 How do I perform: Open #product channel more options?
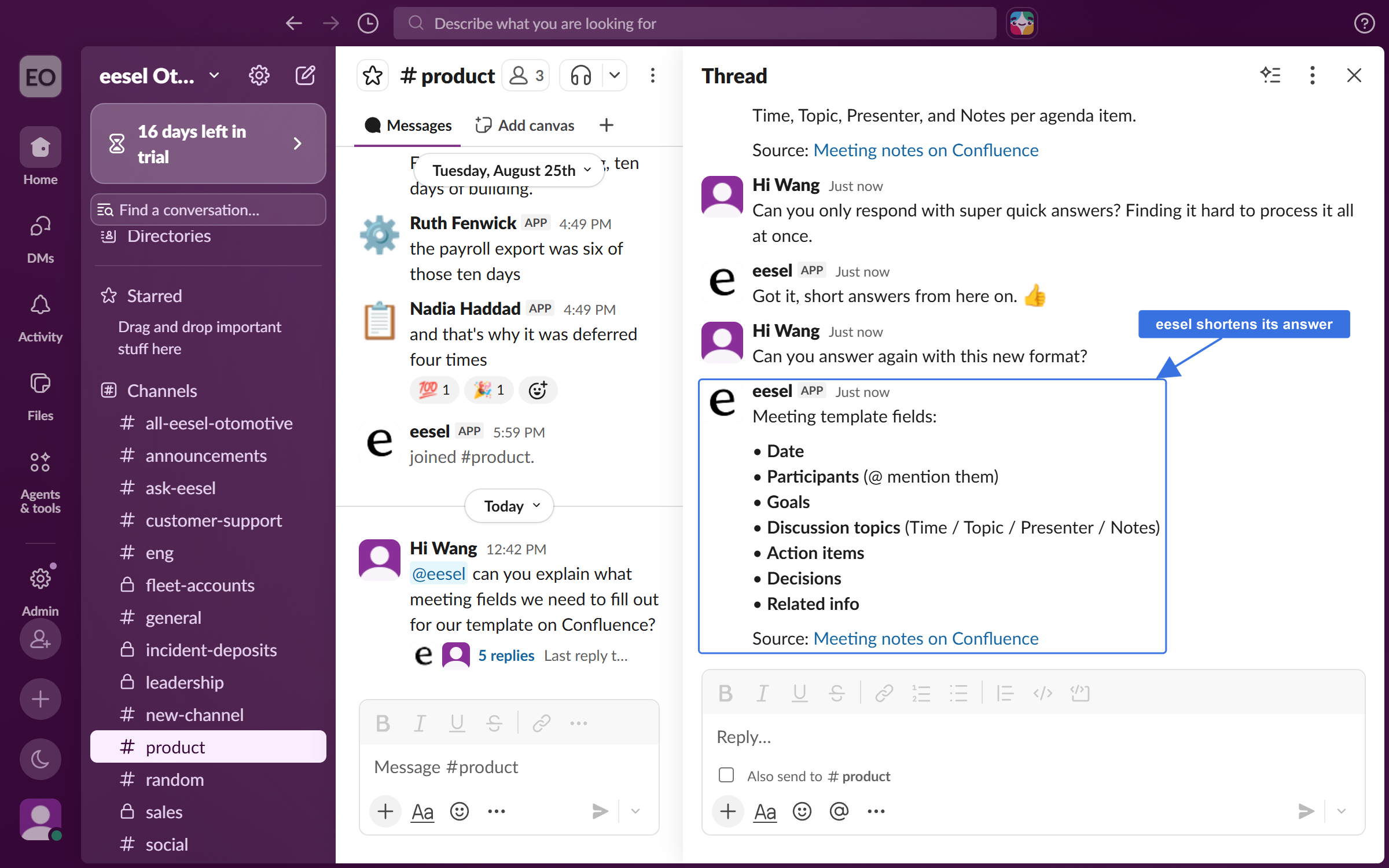tap(652, 76)
